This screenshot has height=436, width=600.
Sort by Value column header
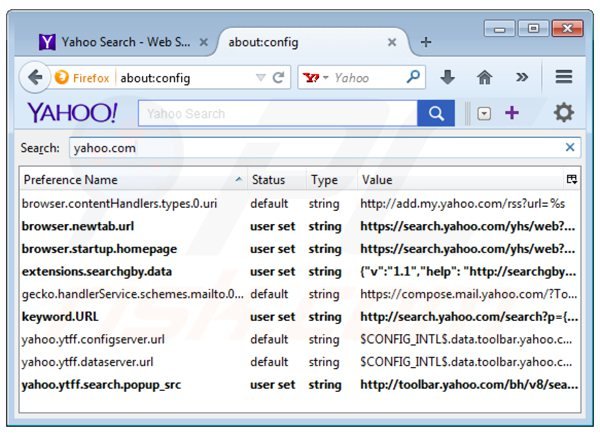pos(460,180)
